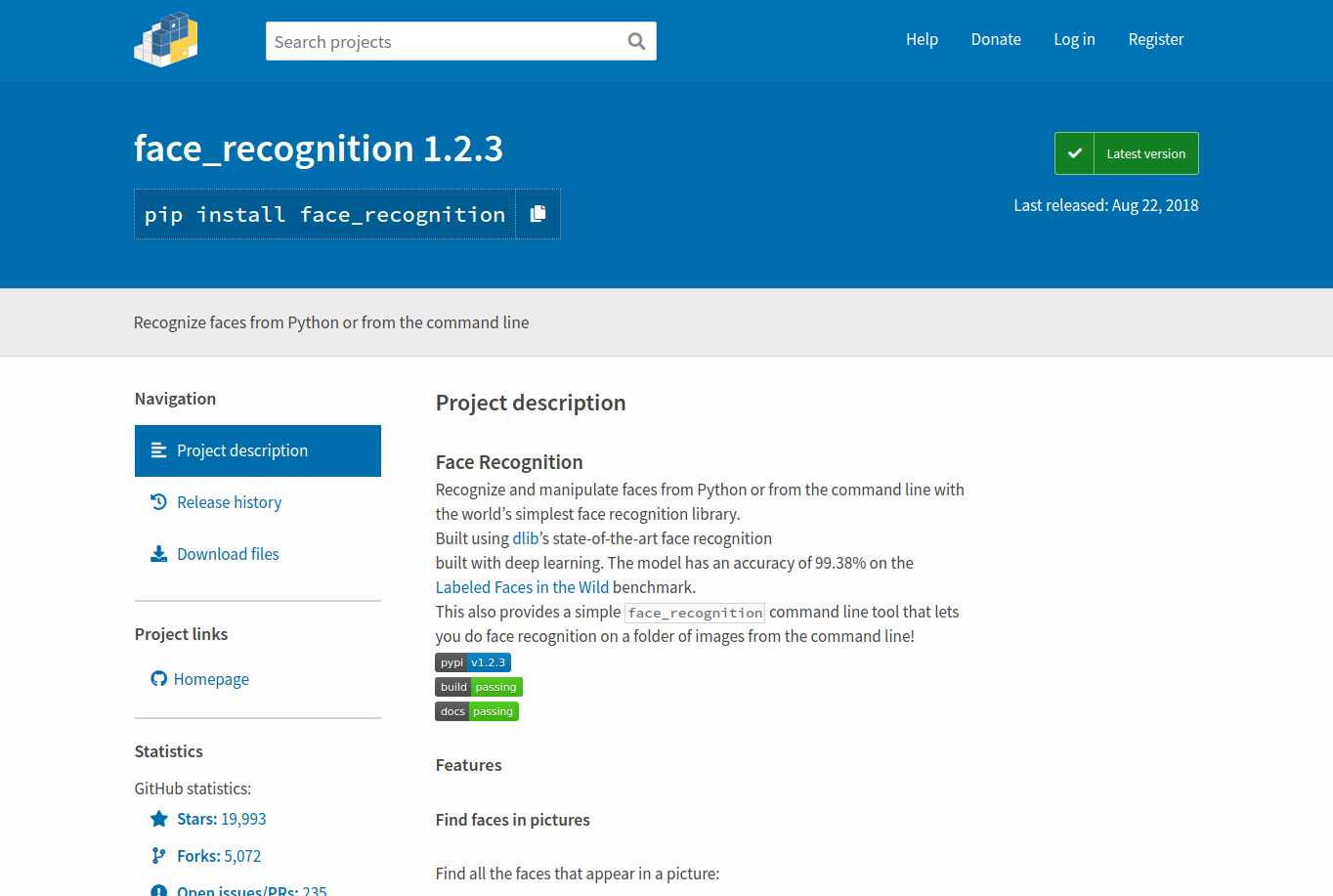Click the GitHub statistics: label
The image size is (1333, 896).
point(193,789)
